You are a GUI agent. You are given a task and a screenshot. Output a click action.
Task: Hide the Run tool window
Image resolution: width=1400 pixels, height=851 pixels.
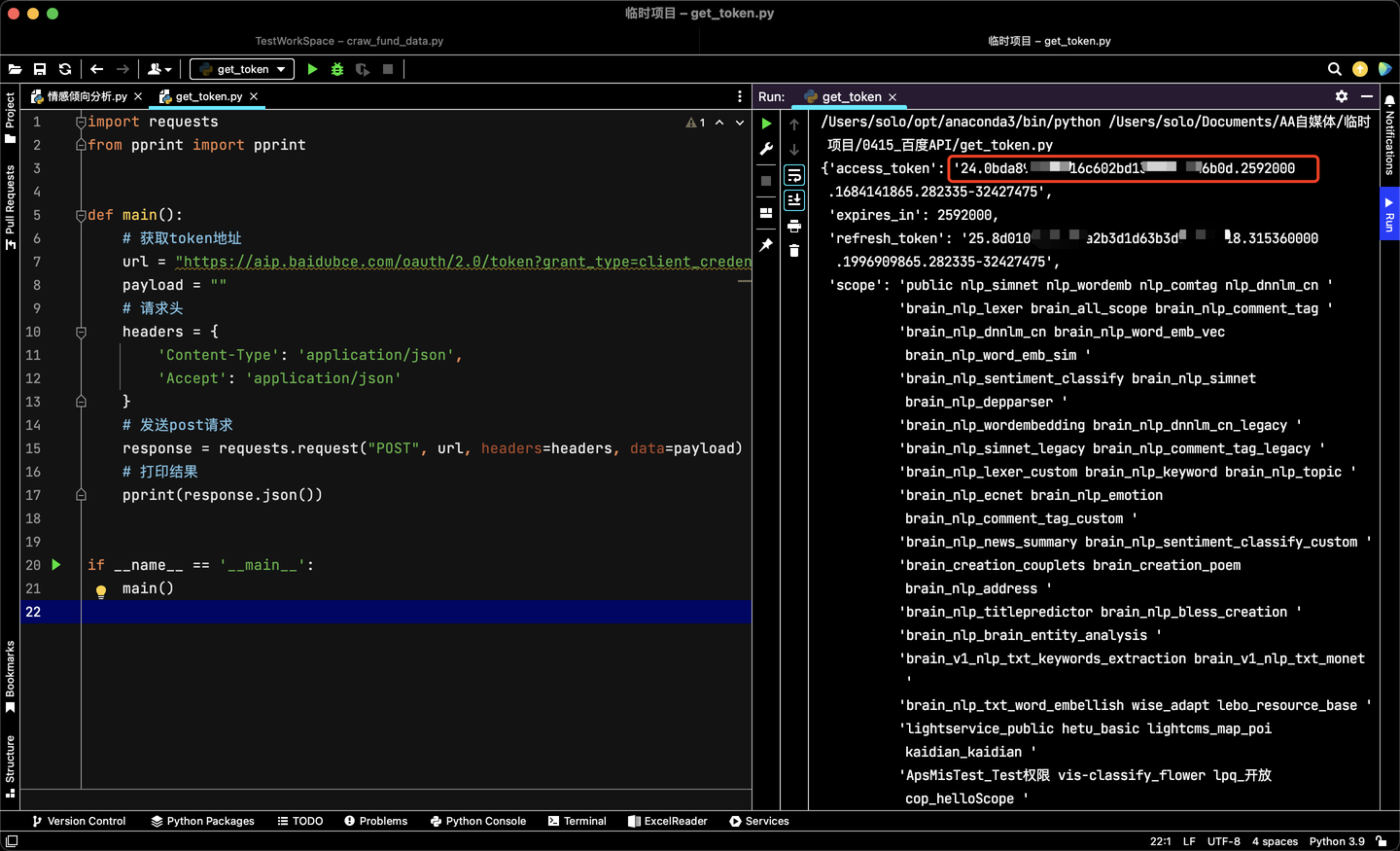pyautogui.click(x=1367, y=96)
